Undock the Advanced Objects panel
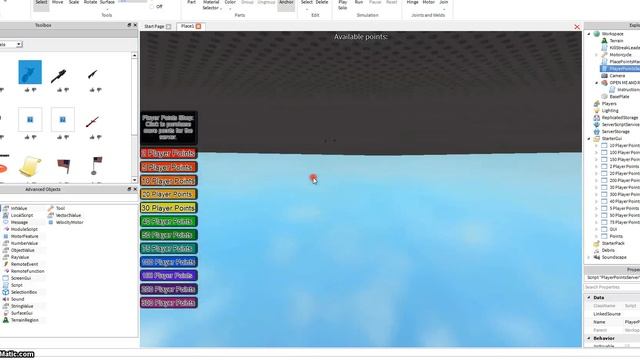The height and width of the screenshot is (360, 640). (129, 189)
